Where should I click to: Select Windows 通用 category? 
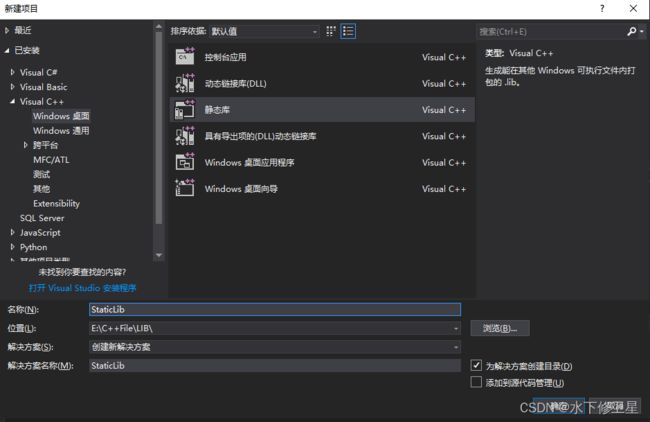61,130
